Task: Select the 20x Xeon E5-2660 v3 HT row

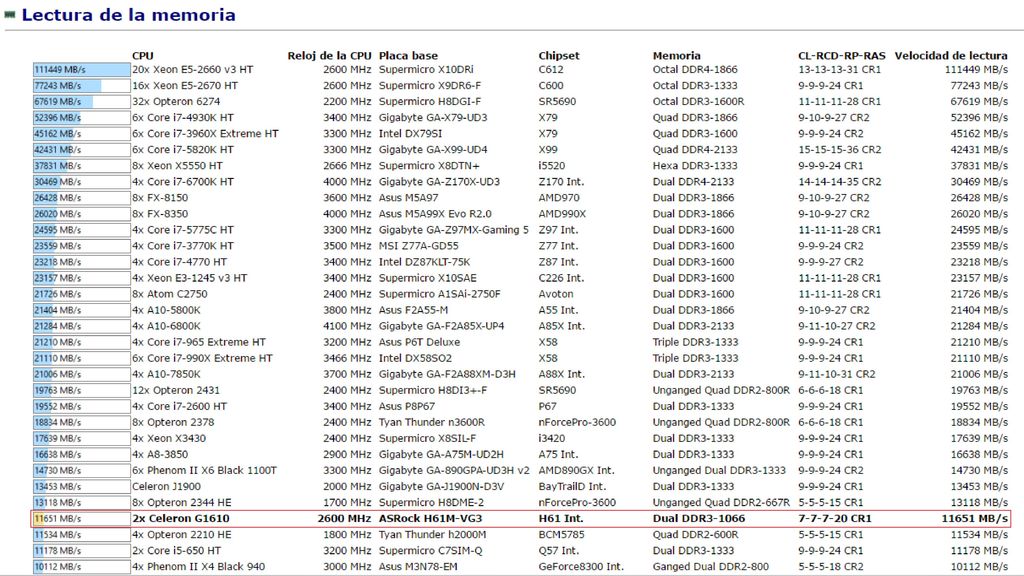Action: click(x=520, y=69)
